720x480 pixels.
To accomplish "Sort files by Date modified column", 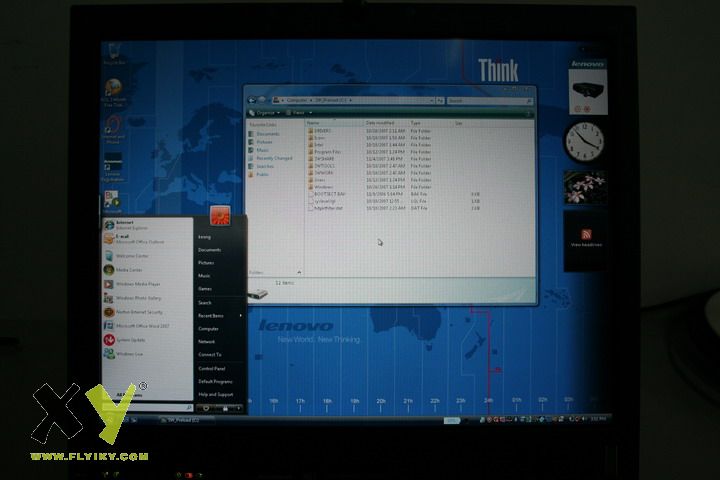I will point(387,123).
